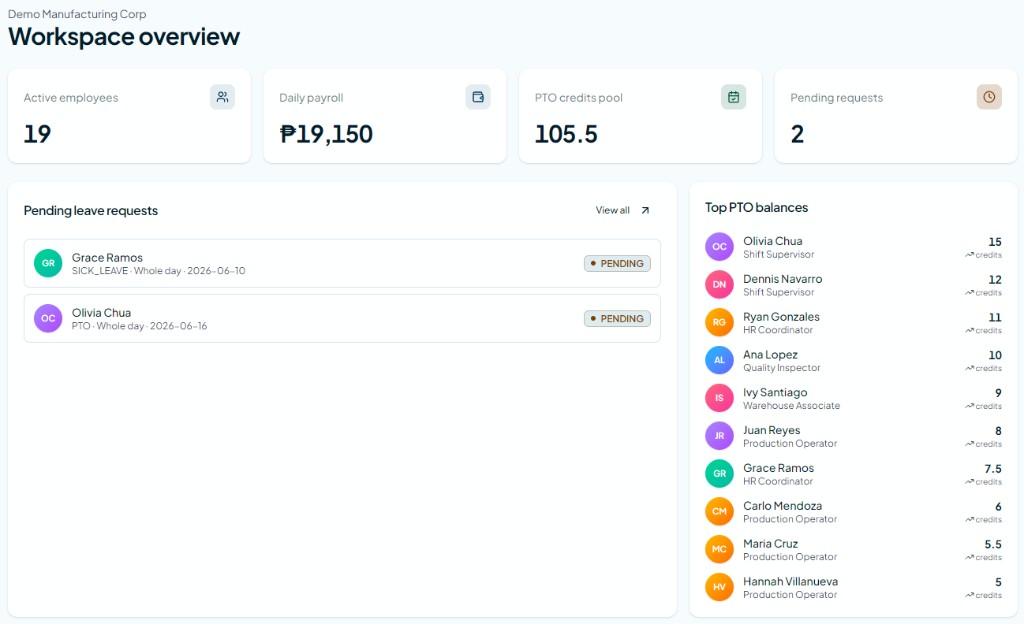Click the clock icon on Pending requests card
The width and height of the screenshot is (1024, 624).
point(989,97)
